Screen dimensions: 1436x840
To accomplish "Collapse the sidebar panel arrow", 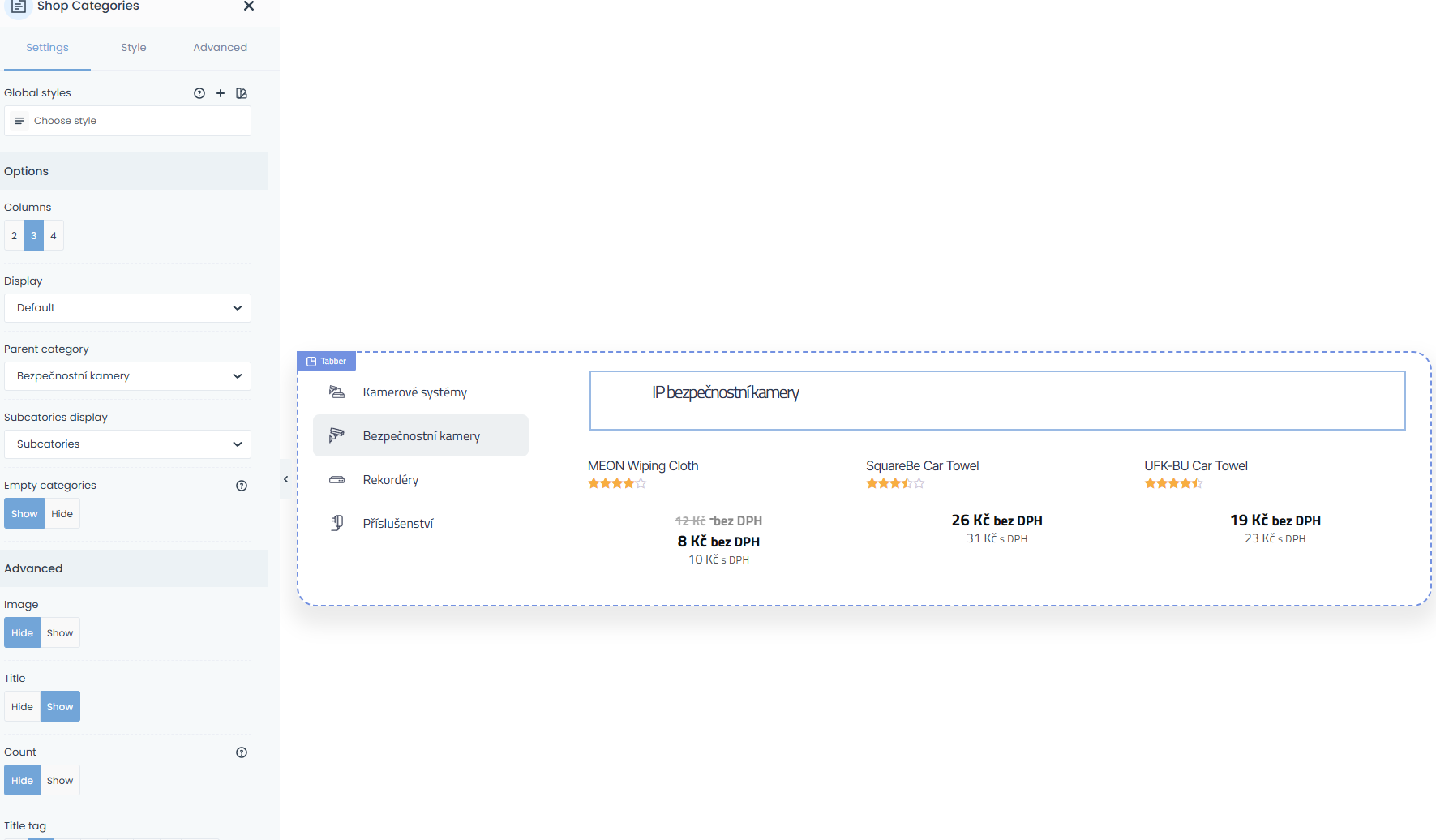I will 285,479.
